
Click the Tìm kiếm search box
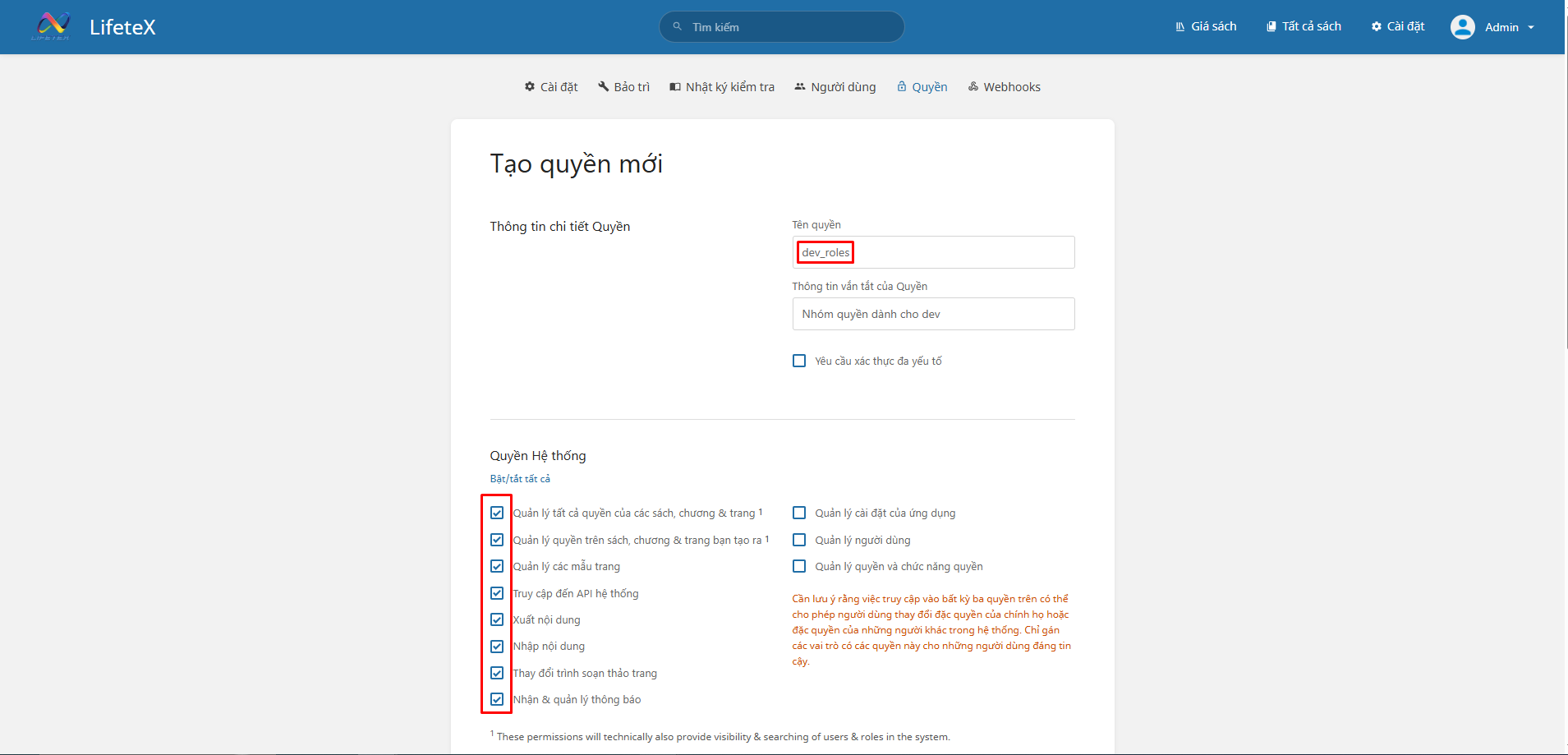(789, 27)
